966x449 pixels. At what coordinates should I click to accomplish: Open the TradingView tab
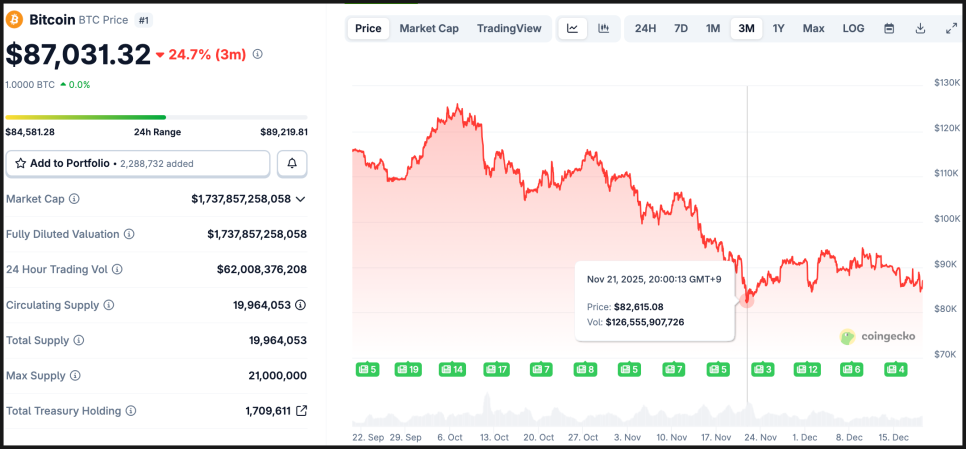pyautogui.click(x=510, y=28)
